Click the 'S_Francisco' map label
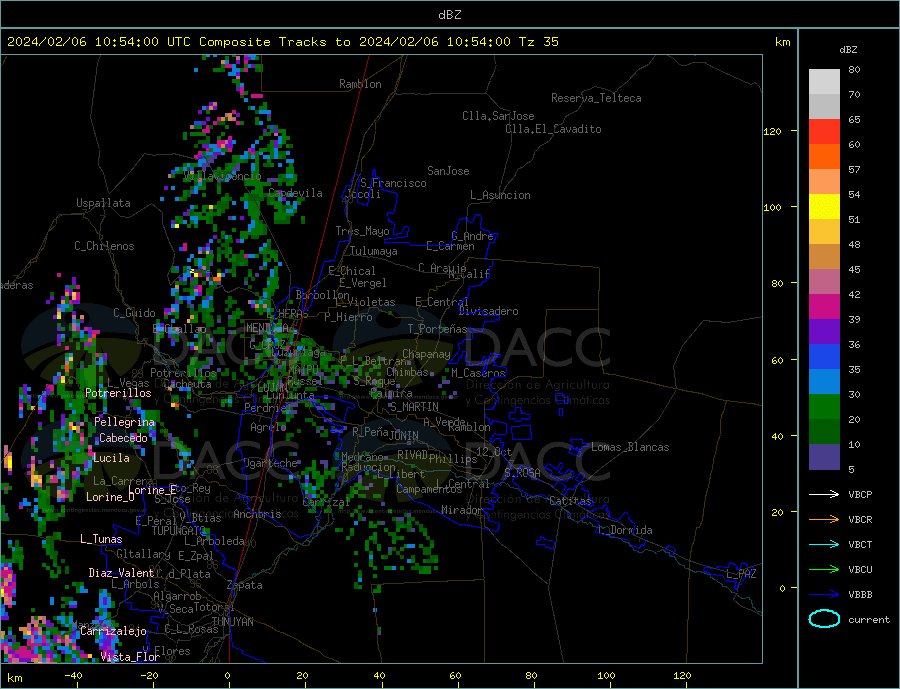 click(x=393, y=183)
